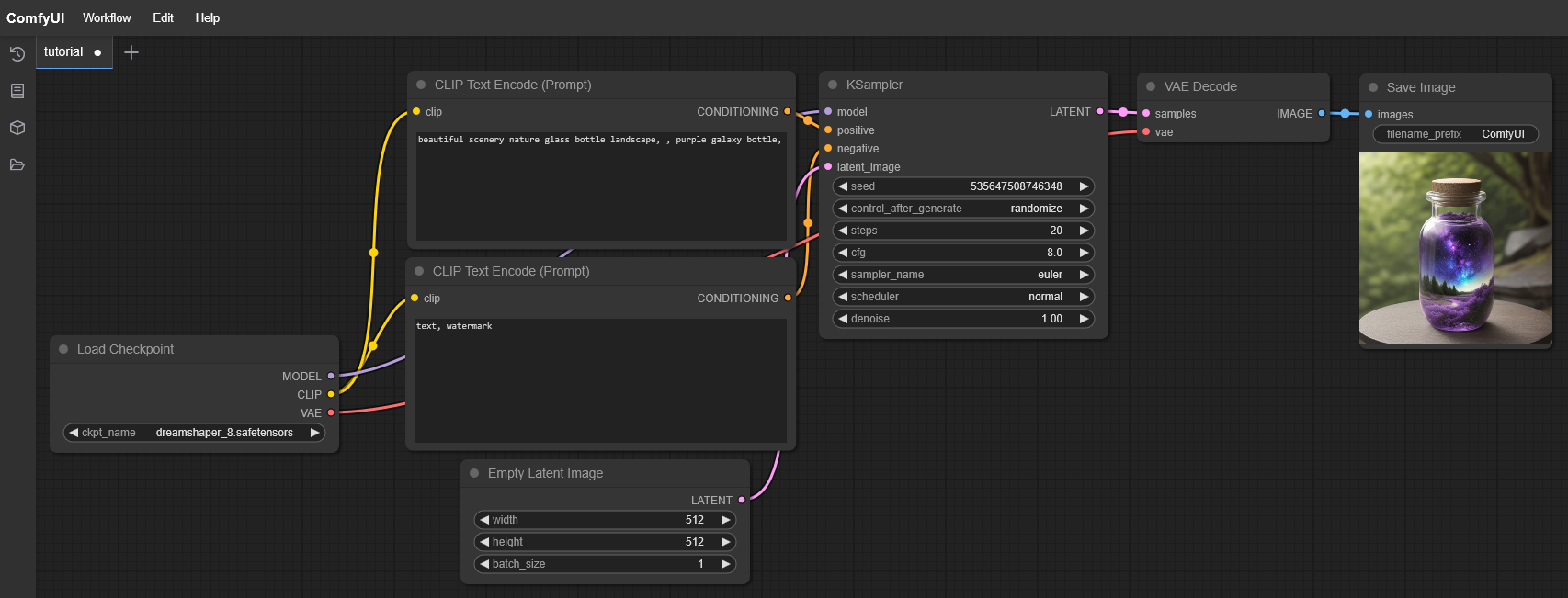Switch to the tutorial workflow tab
The image size is (1568, 598).
63,52
